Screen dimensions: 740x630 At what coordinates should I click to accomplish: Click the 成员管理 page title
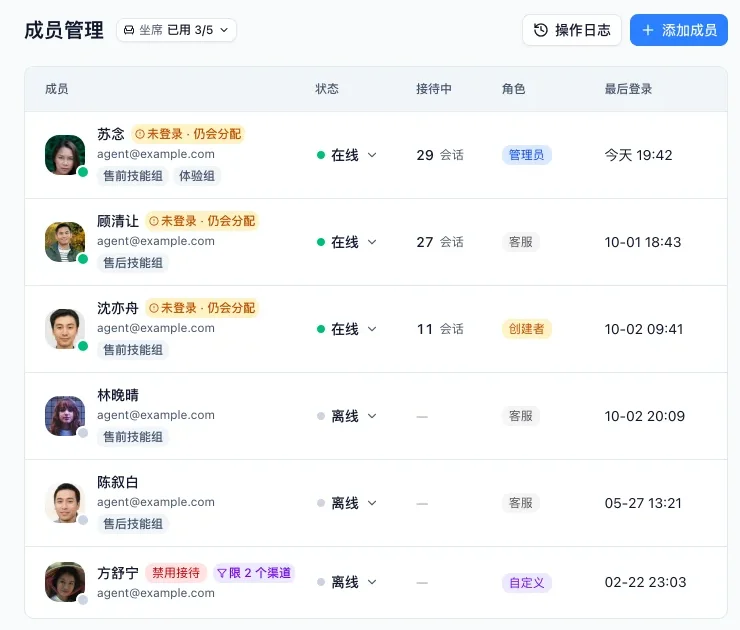64,30
